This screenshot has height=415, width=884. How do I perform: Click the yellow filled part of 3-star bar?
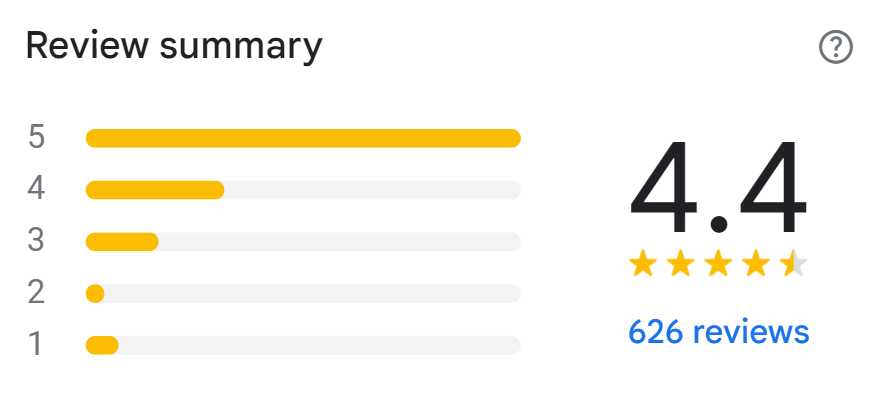click(x=122, y=242)
